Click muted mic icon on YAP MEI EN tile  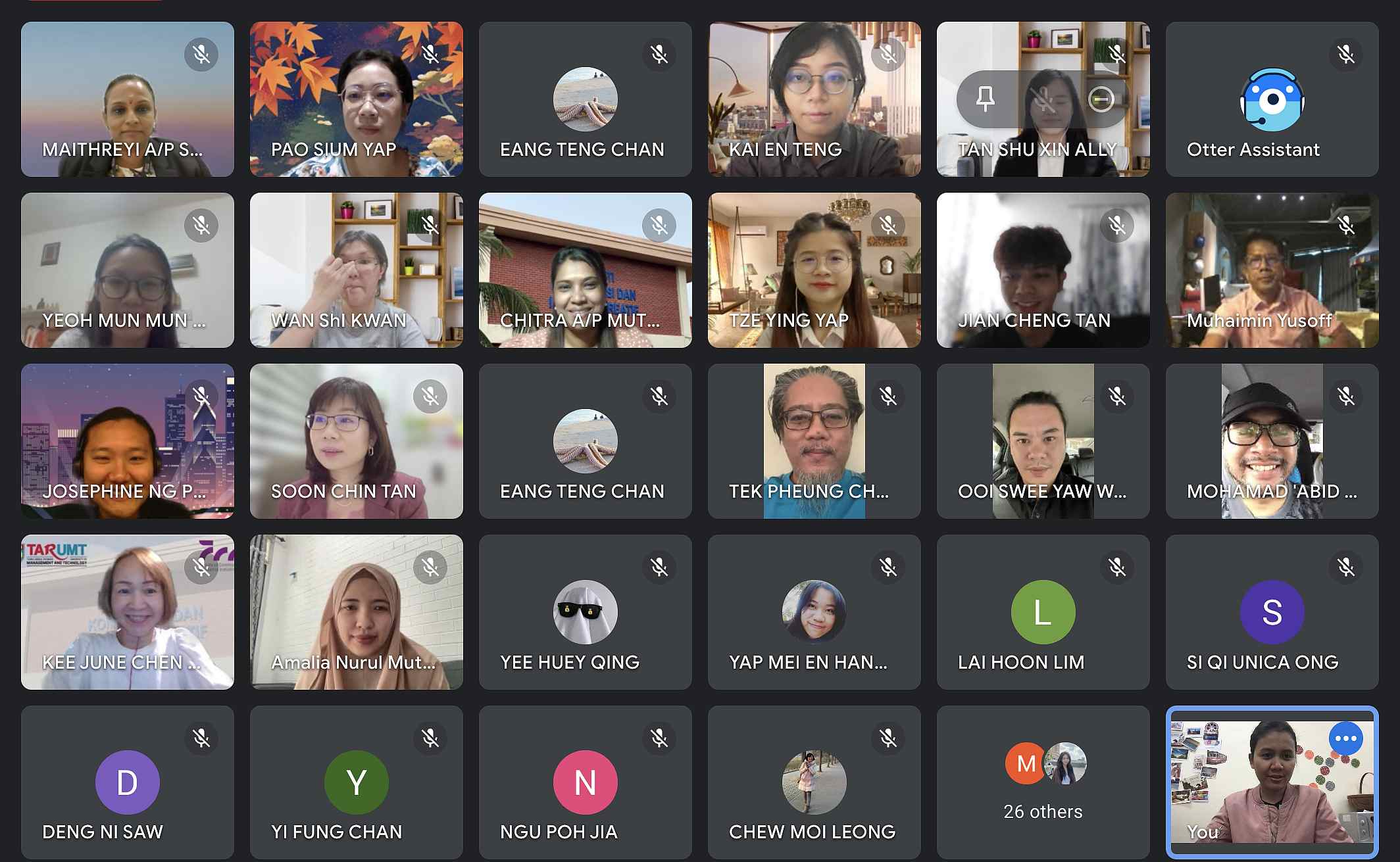click(x=888, y=567)
